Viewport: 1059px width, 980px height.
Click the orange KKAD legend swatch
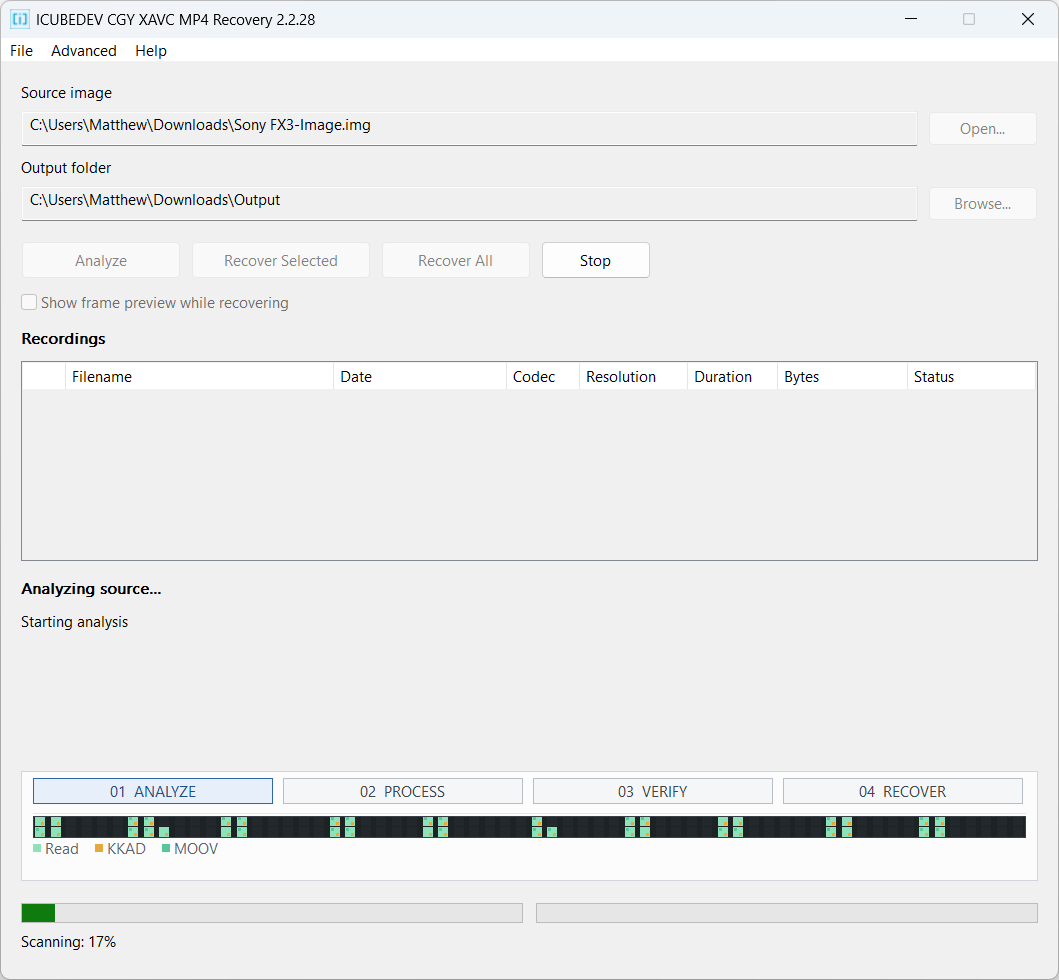pos(99,848)
